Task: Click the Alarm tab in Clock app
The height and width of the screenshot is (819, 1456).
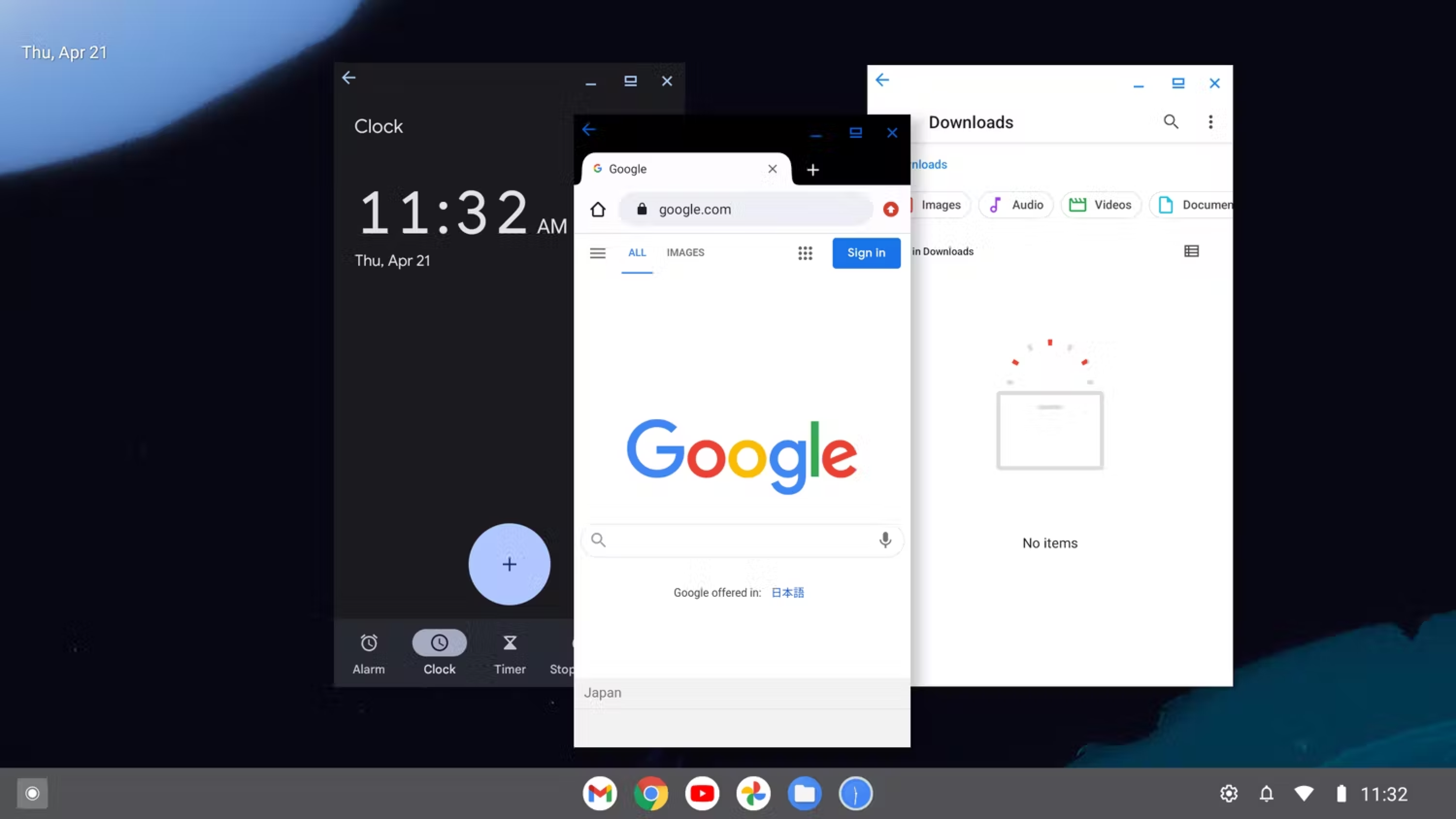Action: 369,652
